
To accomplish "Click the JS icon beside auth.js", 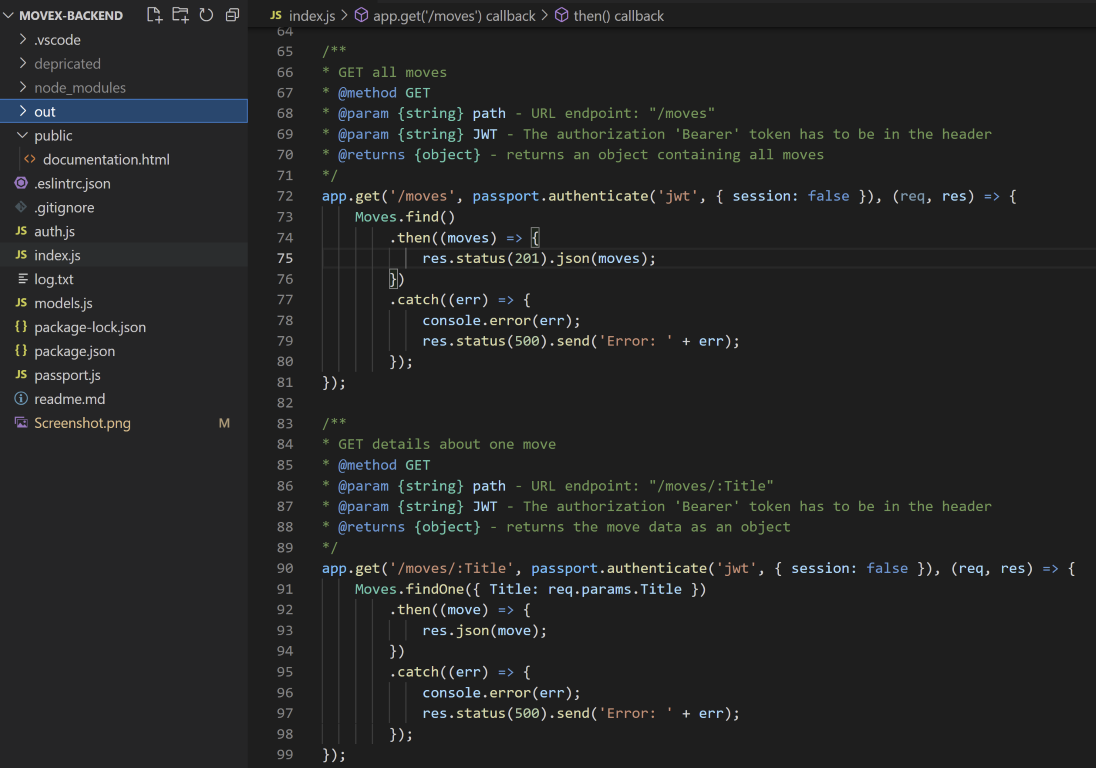I will (21, 231).
